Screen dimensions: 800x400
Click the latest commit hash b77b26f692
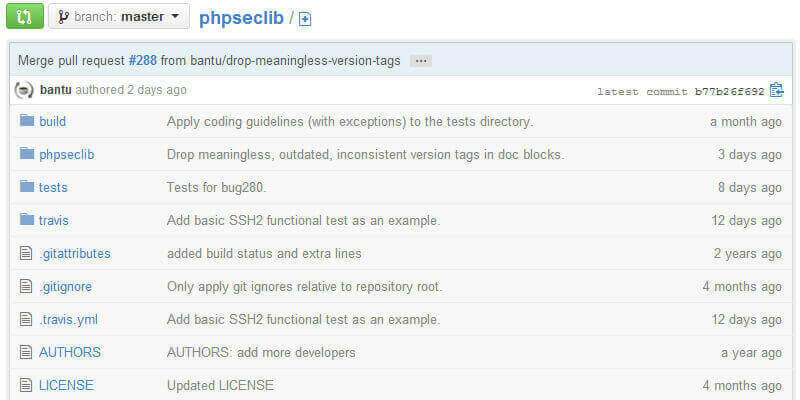[x=730, y=91]
